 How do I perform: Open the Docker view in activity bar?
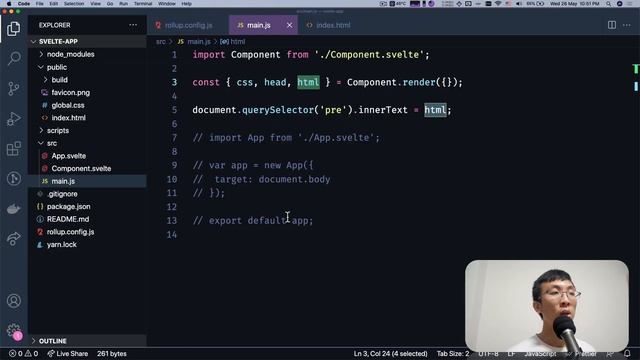(x=13, y=209)
